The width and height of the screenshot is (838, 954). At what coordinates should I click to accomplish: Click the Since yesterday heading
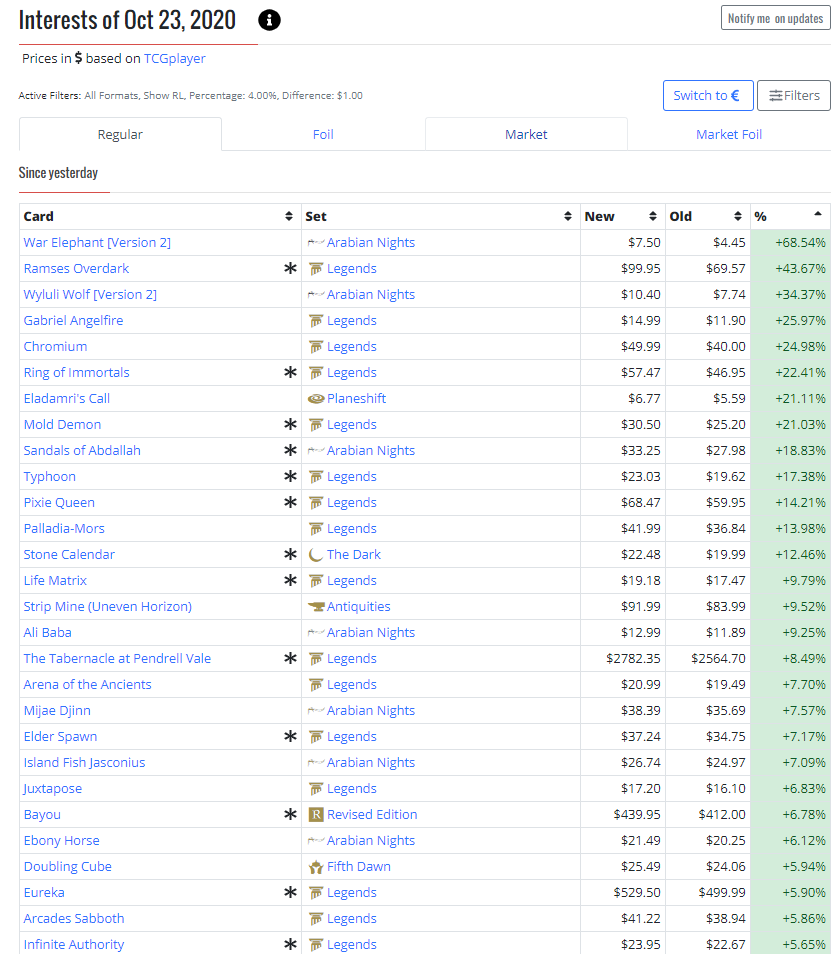58,173
